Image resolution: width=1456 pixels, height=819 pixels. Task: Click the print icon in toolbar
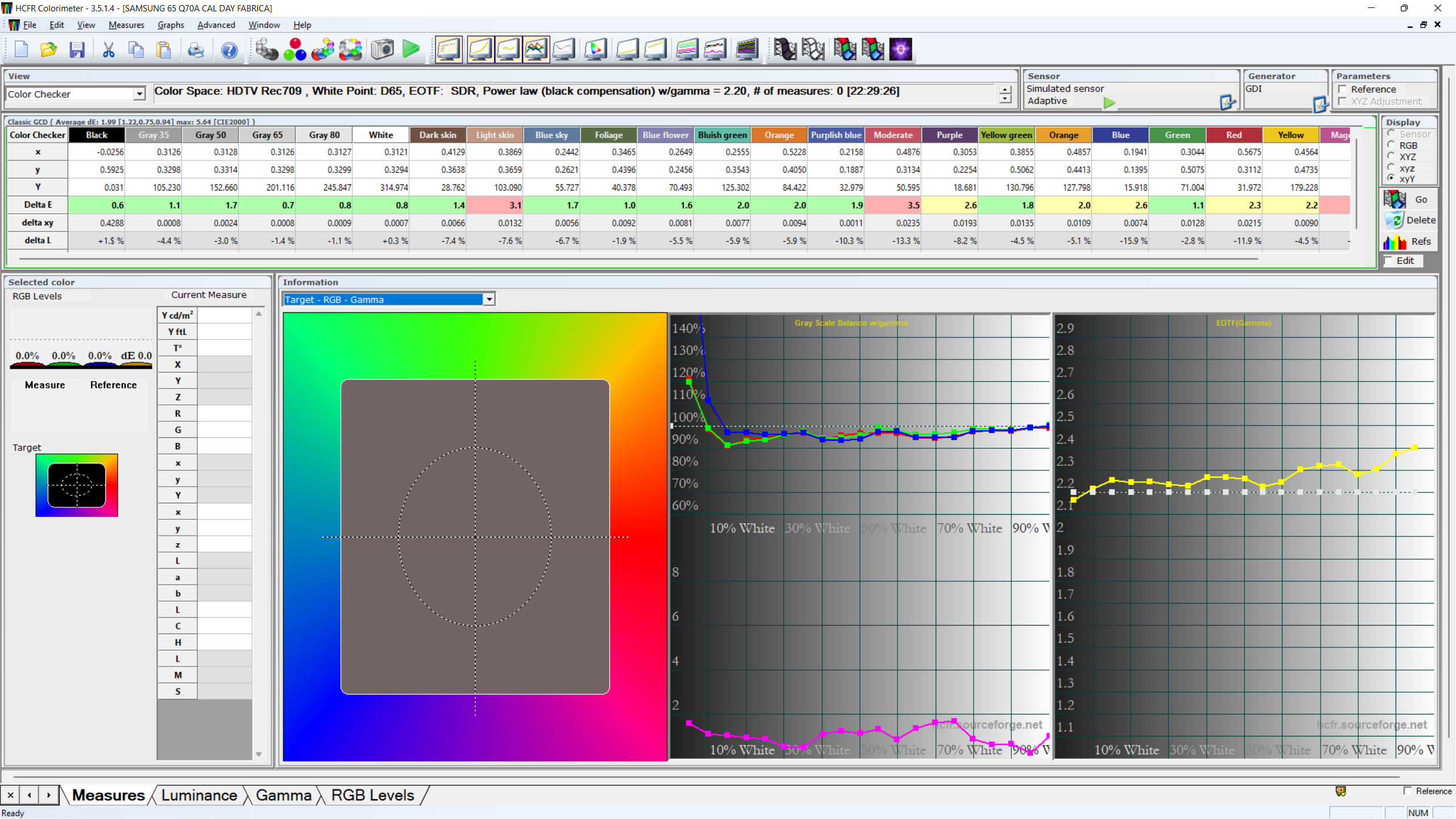pos(196,49)
